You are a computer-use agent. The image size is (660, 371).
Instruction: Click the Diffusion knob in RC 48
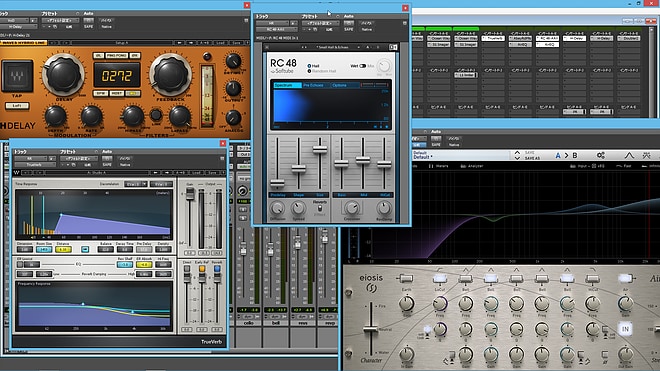[x=277, y=208]
